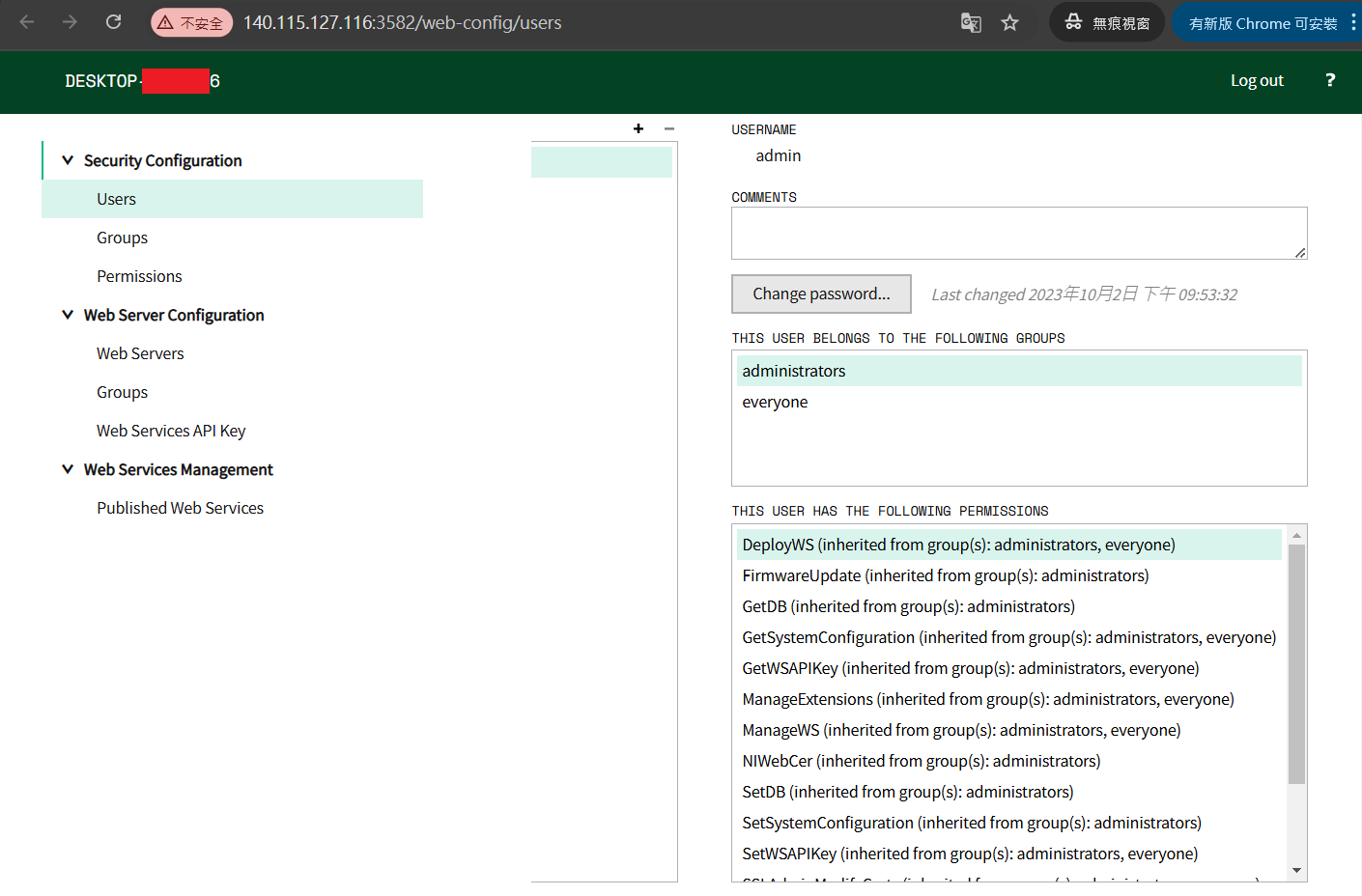Screen dimensions: 1362x896
Task: Open Published Web Services
Action: [180, 508]
